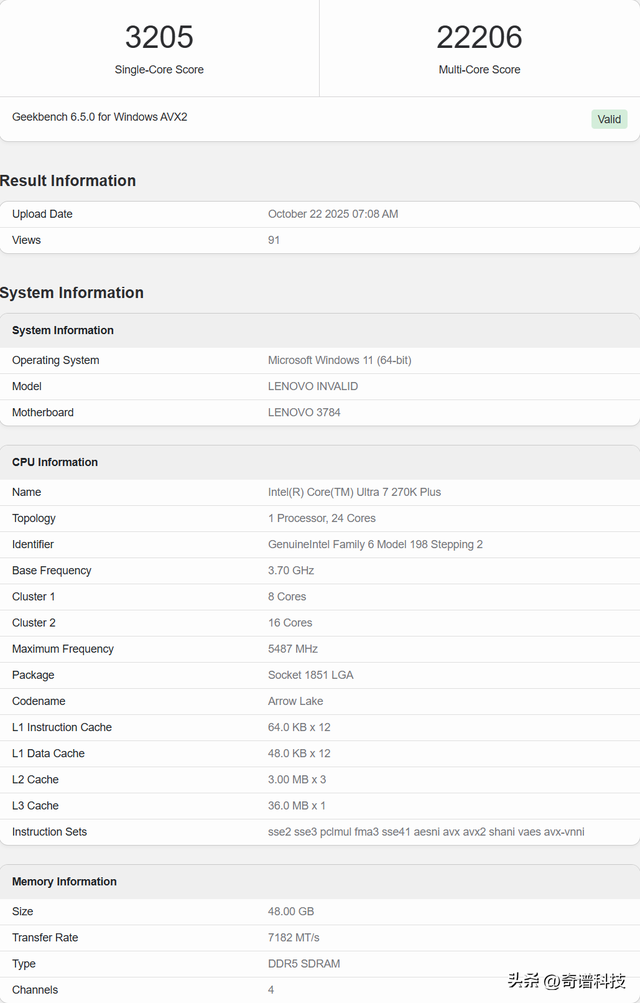The width and height of the screenshot is (640, 1003).
Task: Select the multi-core score 22206
Action: point(479,37)
